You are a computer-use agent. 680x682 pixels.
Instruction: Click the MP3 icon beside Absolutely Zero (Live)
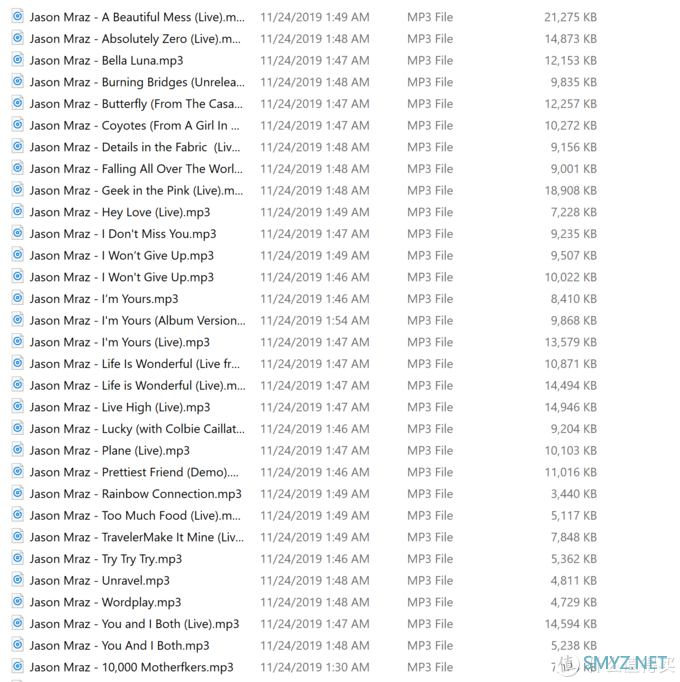(x=17, y=38)
